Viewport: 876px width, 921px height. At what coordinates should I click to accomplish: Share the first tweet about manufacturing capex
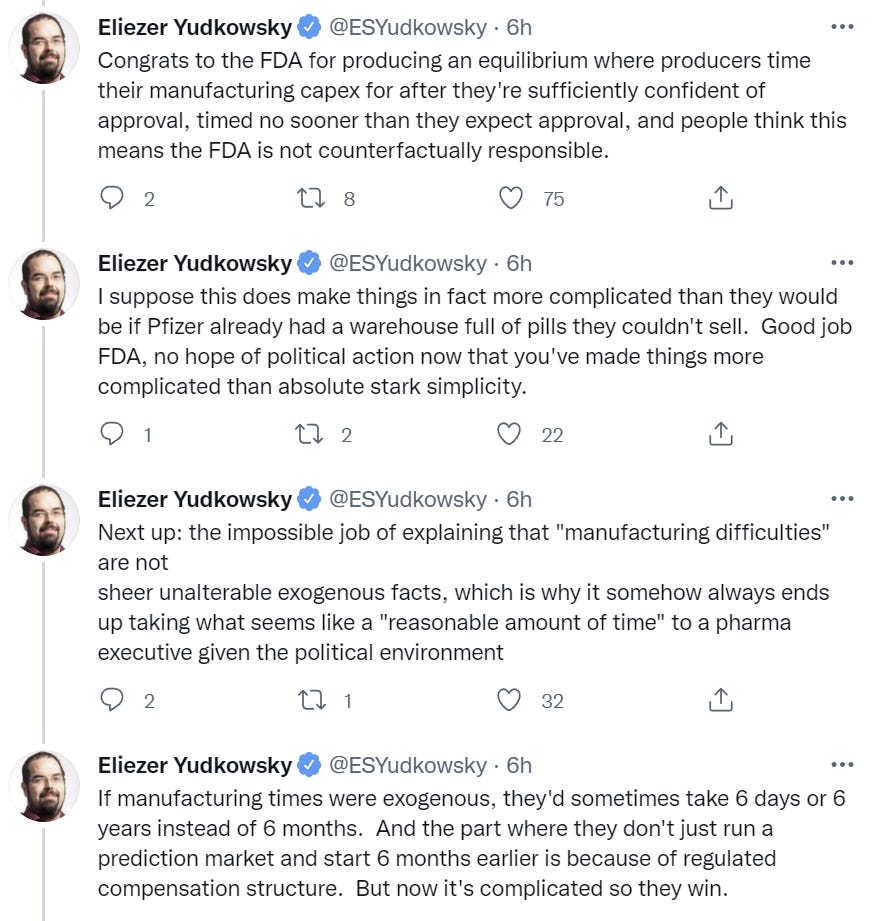click(x=720, y=199)
